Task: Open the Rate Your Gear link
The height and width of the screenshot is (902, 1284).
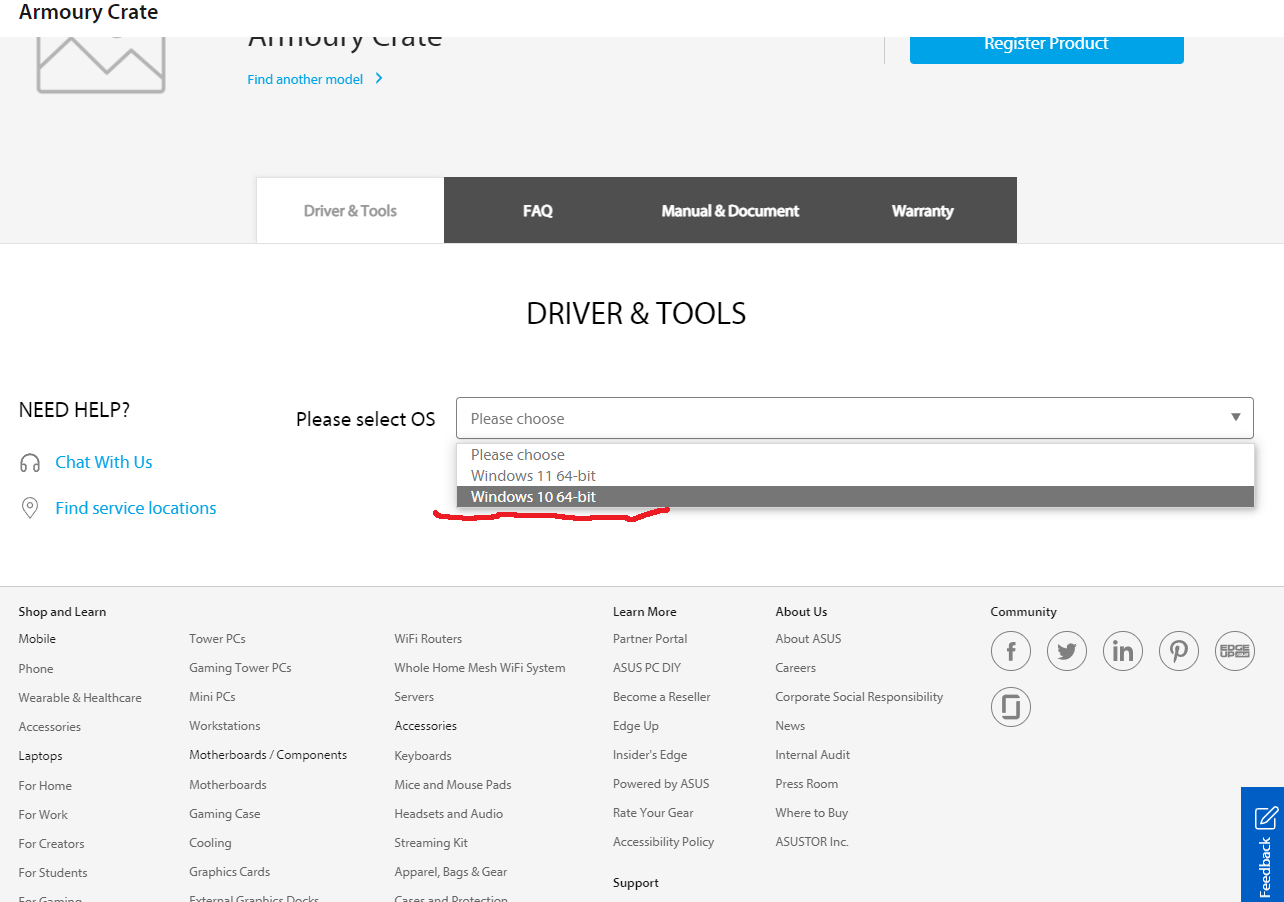Action: click(653, 813)
